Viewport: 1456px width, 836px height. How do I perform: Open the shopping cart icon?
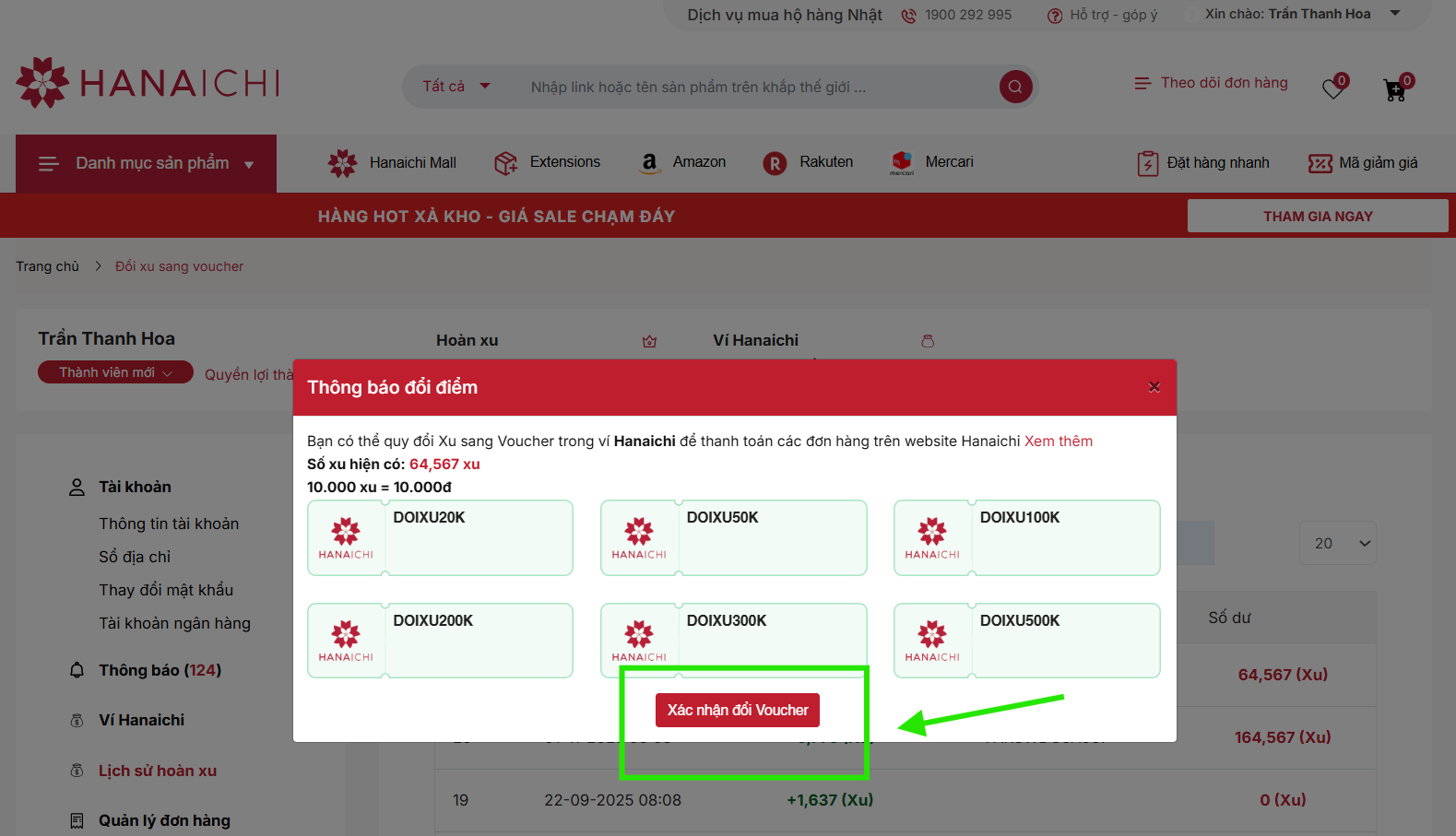1394,89
